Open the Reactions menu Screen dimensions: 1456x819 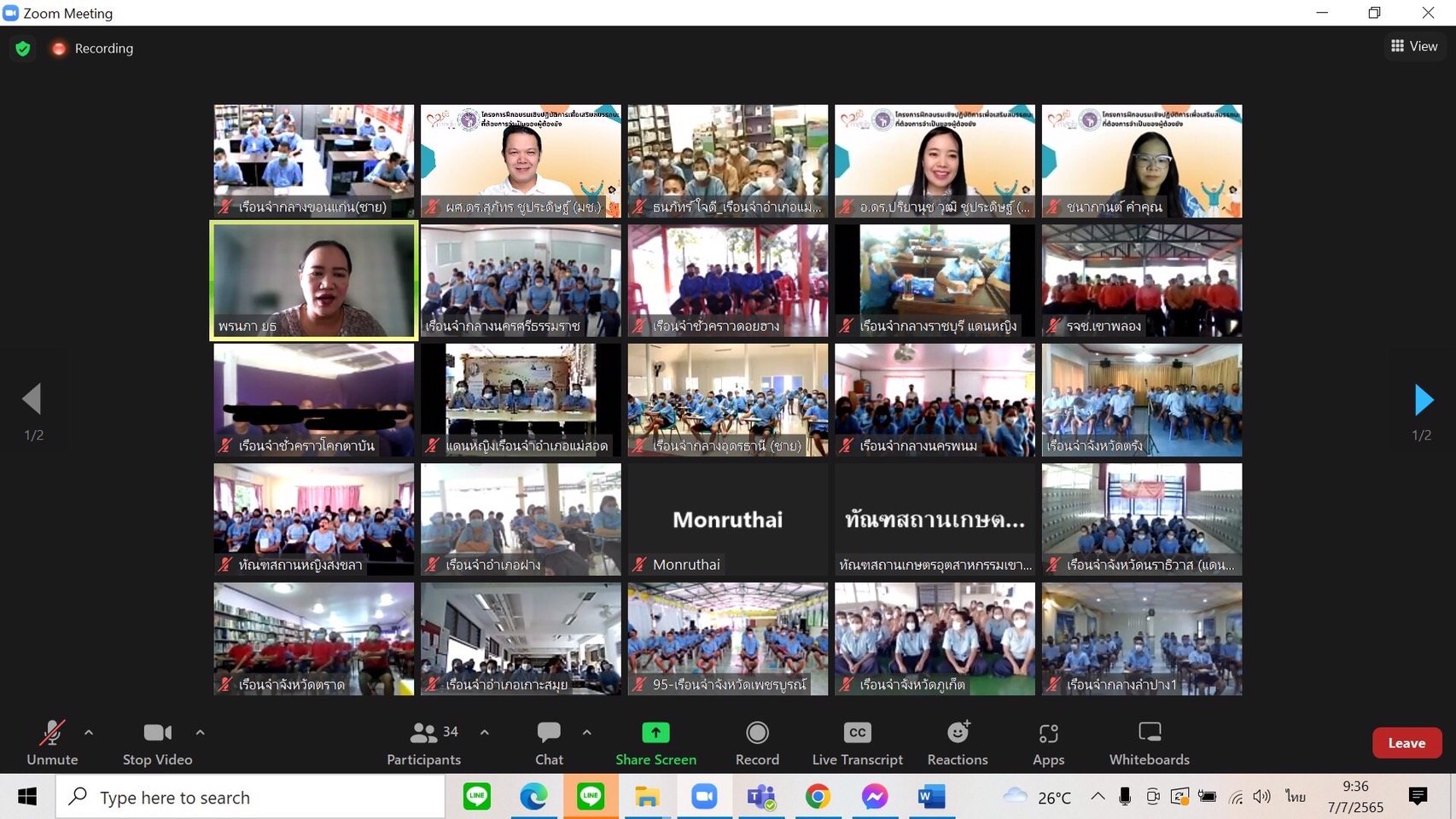(957, 743)
